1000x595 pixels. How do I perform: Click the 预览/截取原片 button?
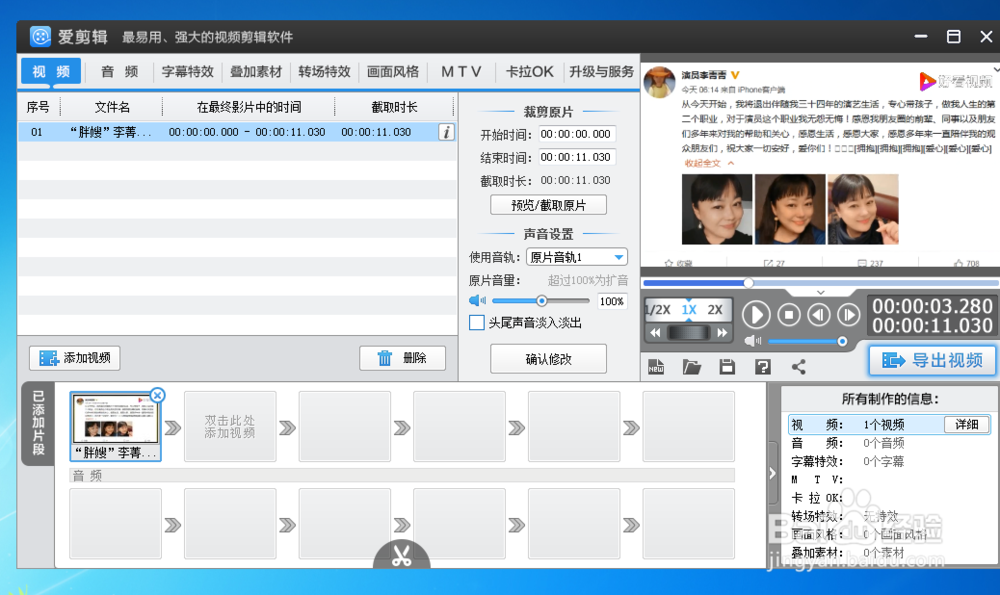click(x=548, y=204)
